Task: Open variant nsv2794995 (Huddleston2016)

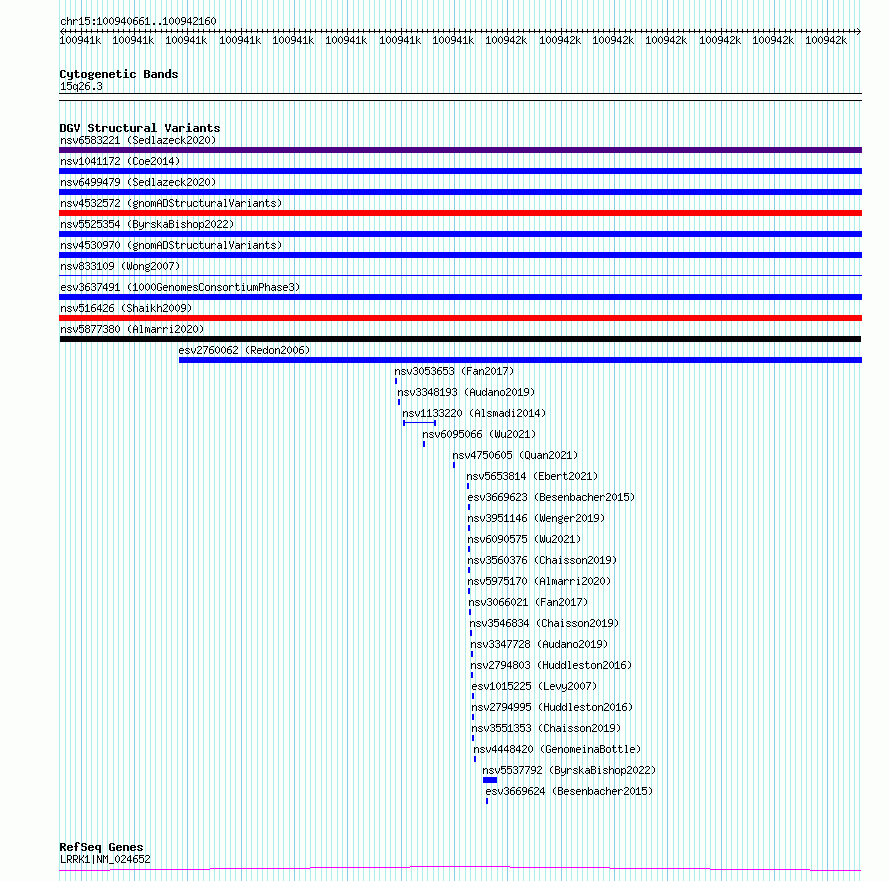Action: coord(552,707)
